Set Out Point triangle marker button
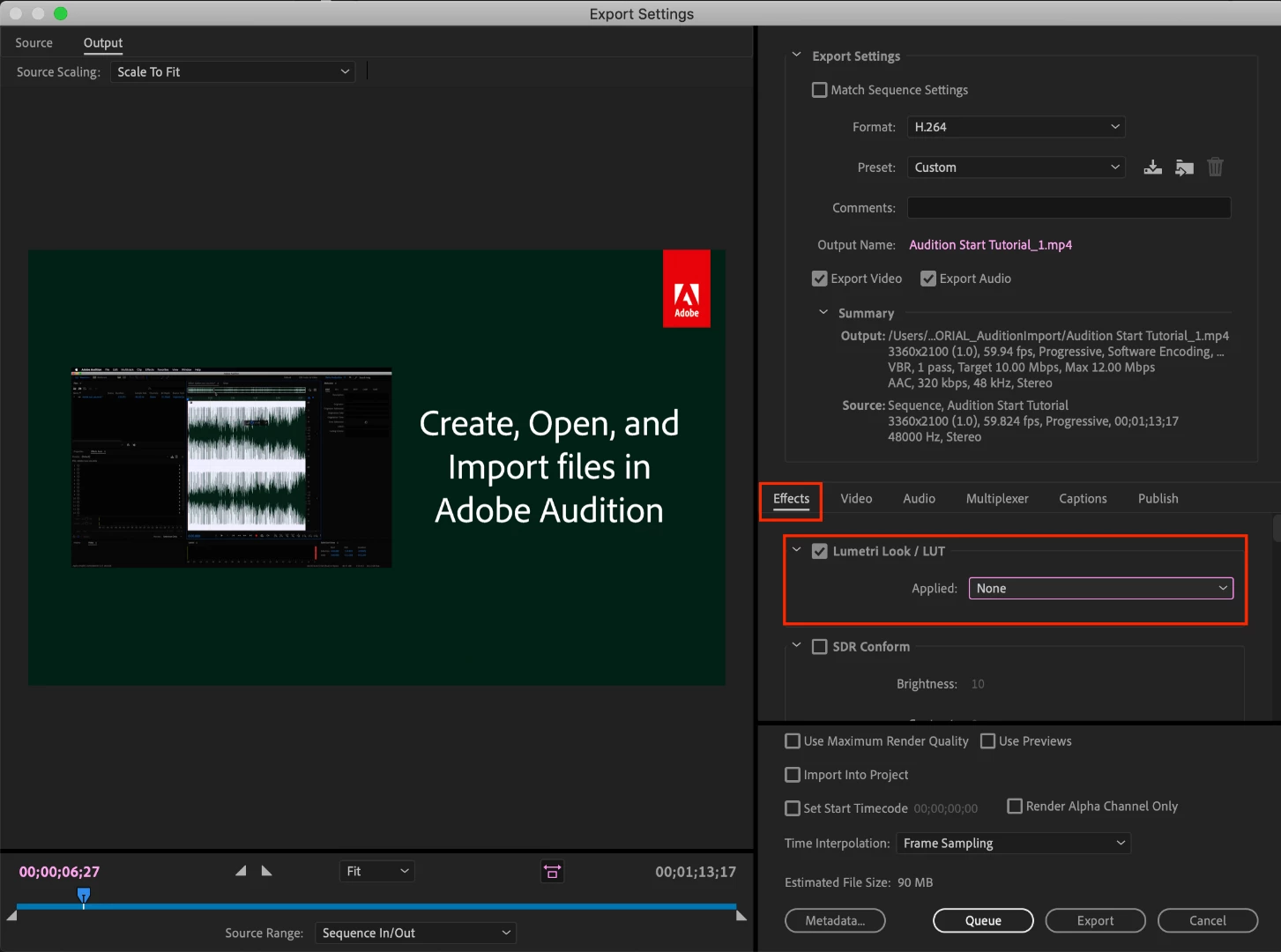Viewport: 1281px width, 952px height. (x=267, y=871)
